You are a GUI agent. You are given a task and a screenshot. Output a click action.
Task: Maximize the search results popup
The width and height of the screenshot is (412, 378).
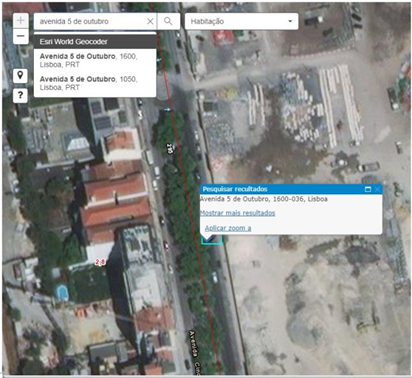tap(368, 189)
